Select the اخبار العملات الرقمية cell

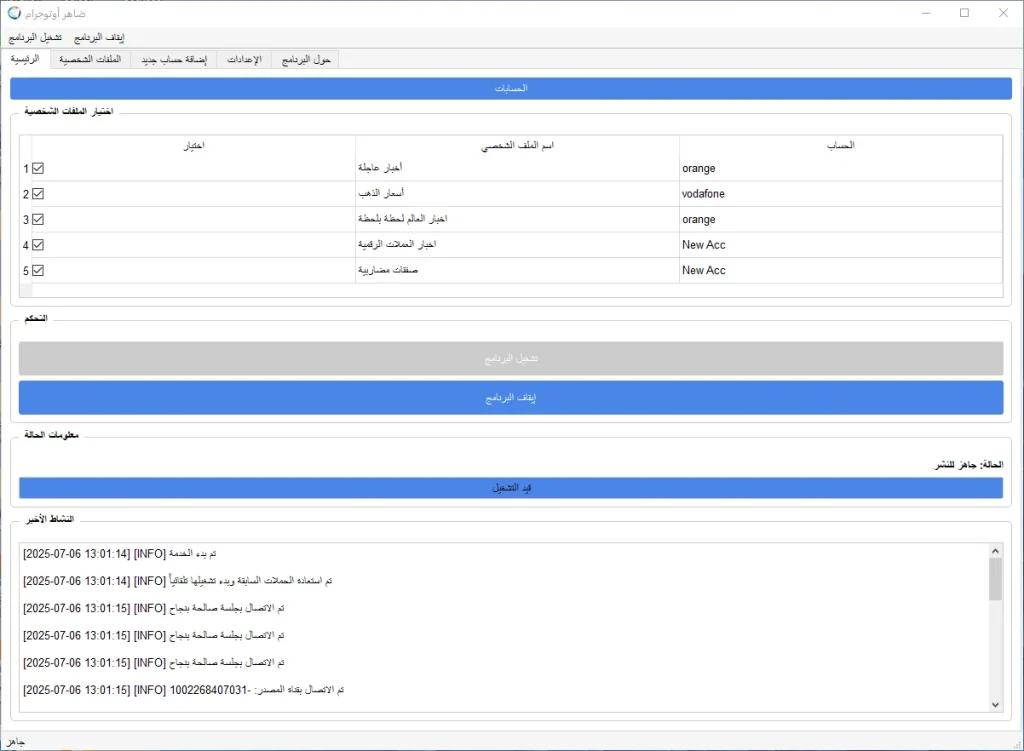pyautogui.click(x=517, y=245)
